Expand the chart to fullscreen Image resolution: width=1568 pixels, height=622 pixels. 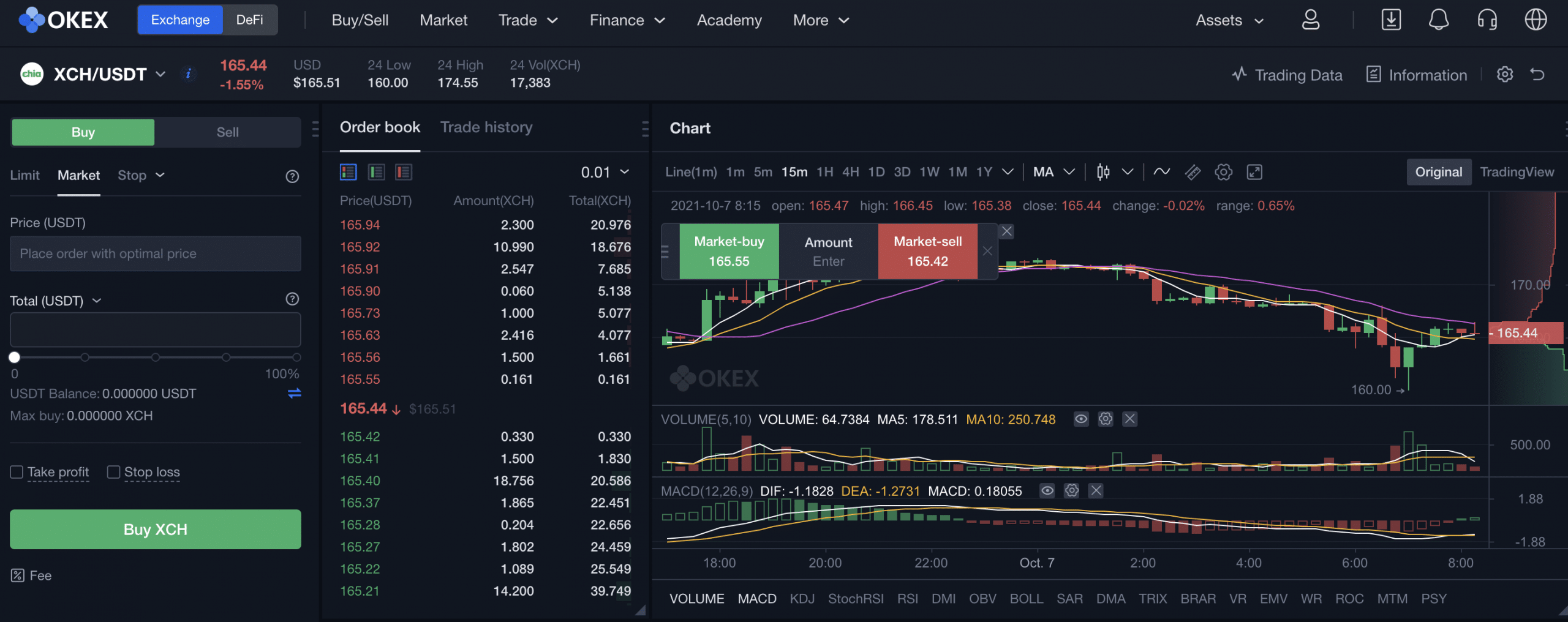(x=1254, y=172)
